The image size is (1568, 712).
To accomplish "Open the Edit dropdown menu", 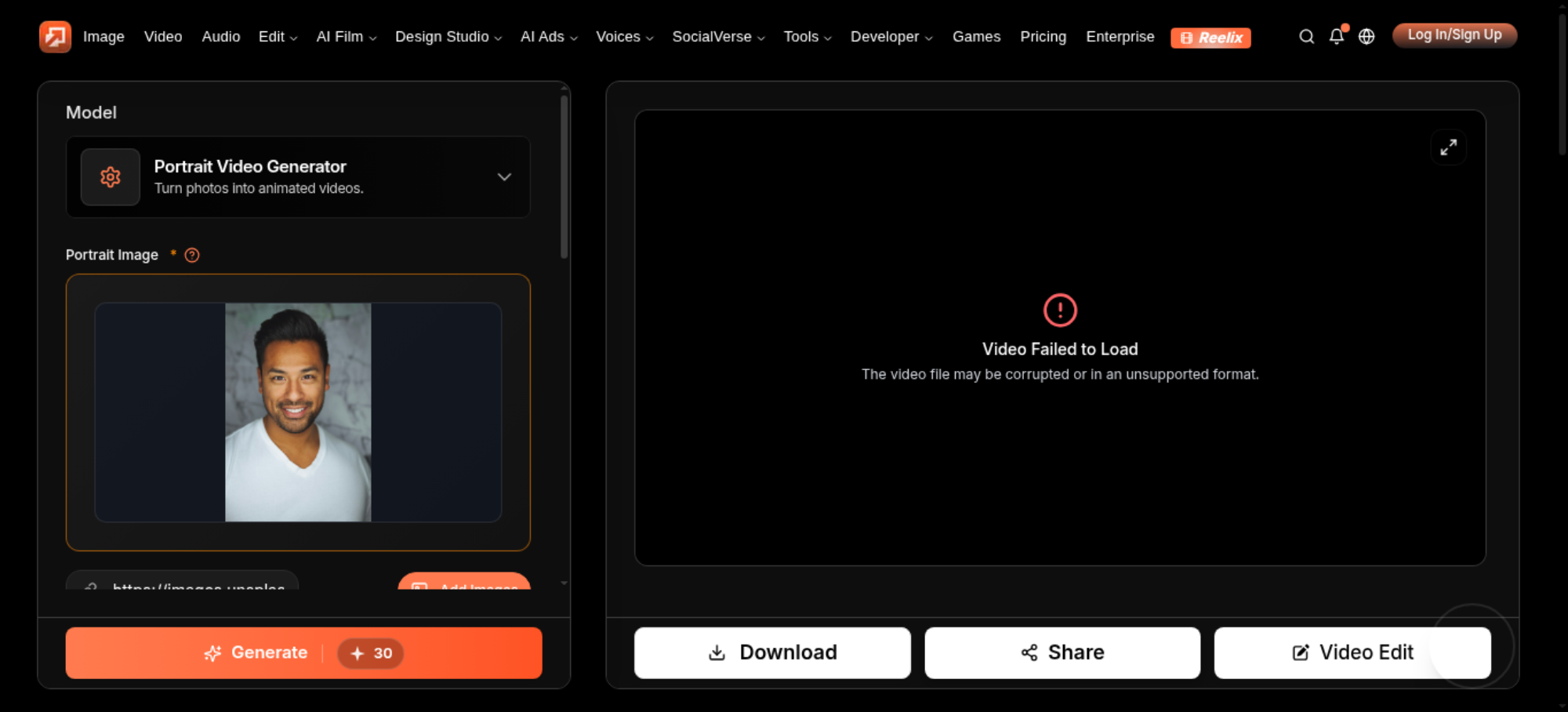I will point(278,37).
